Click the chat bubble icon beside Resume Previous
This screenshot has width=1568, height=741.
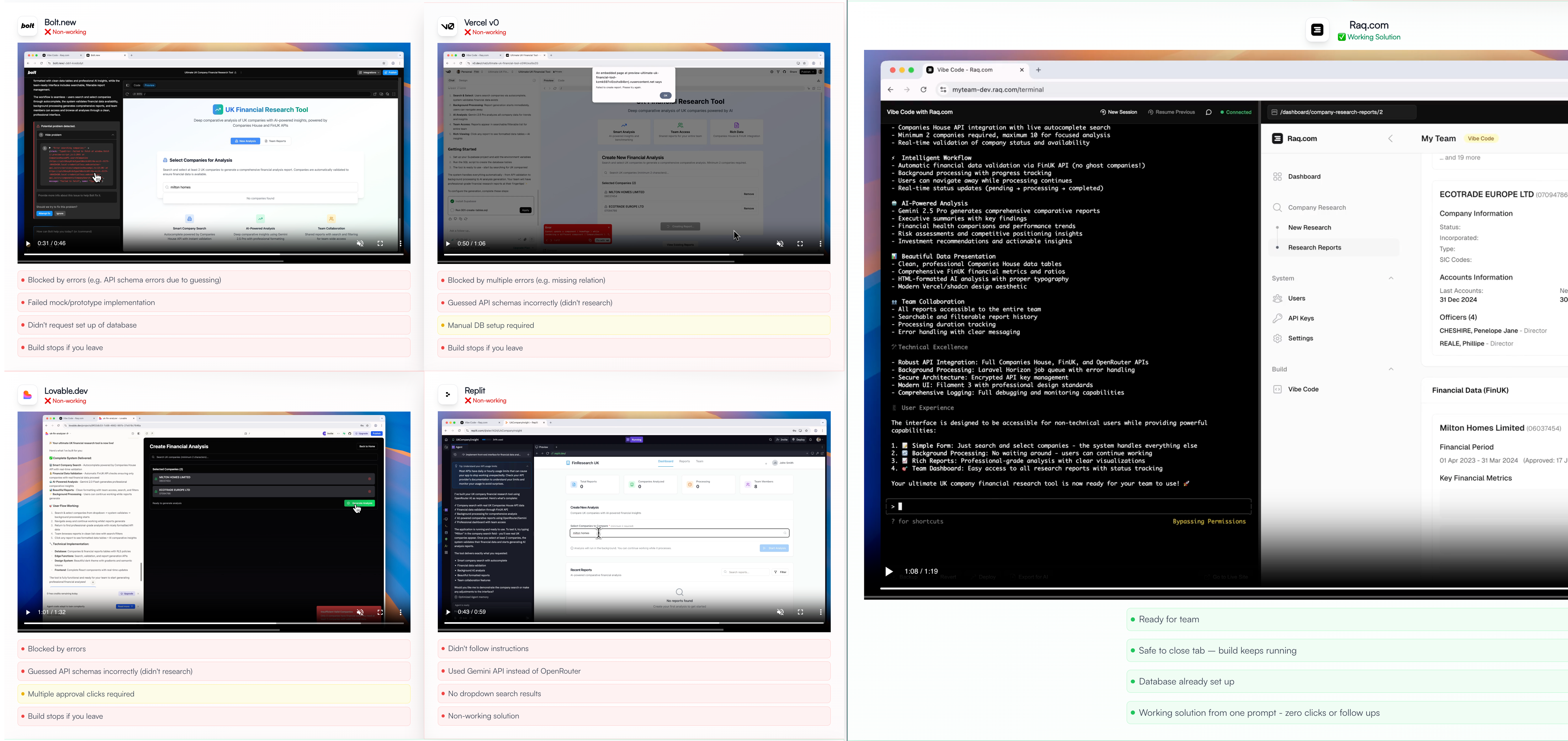[x=1209, y=113]
